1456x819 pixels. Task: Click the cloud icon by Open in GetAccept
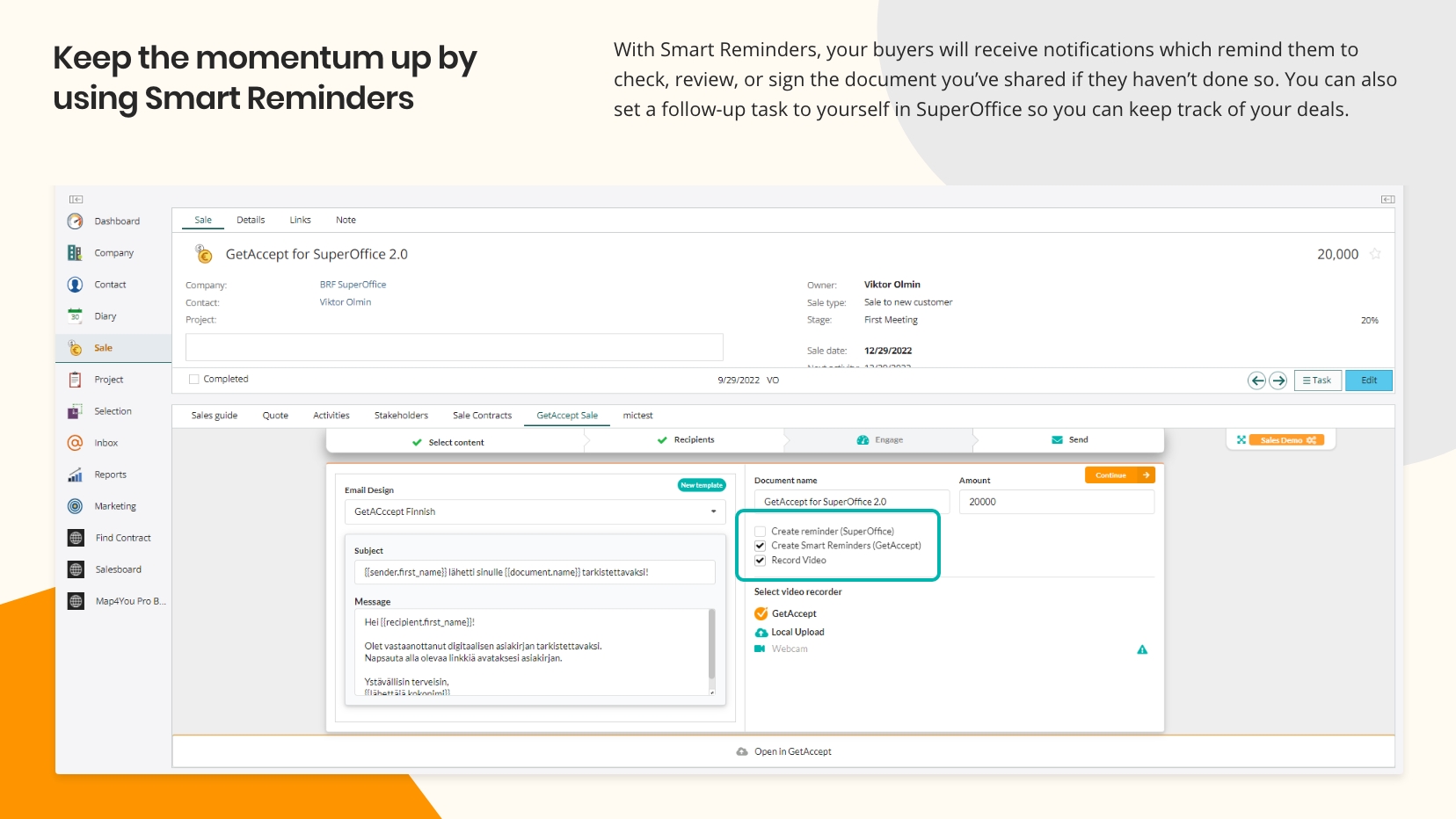click(742, 751)
